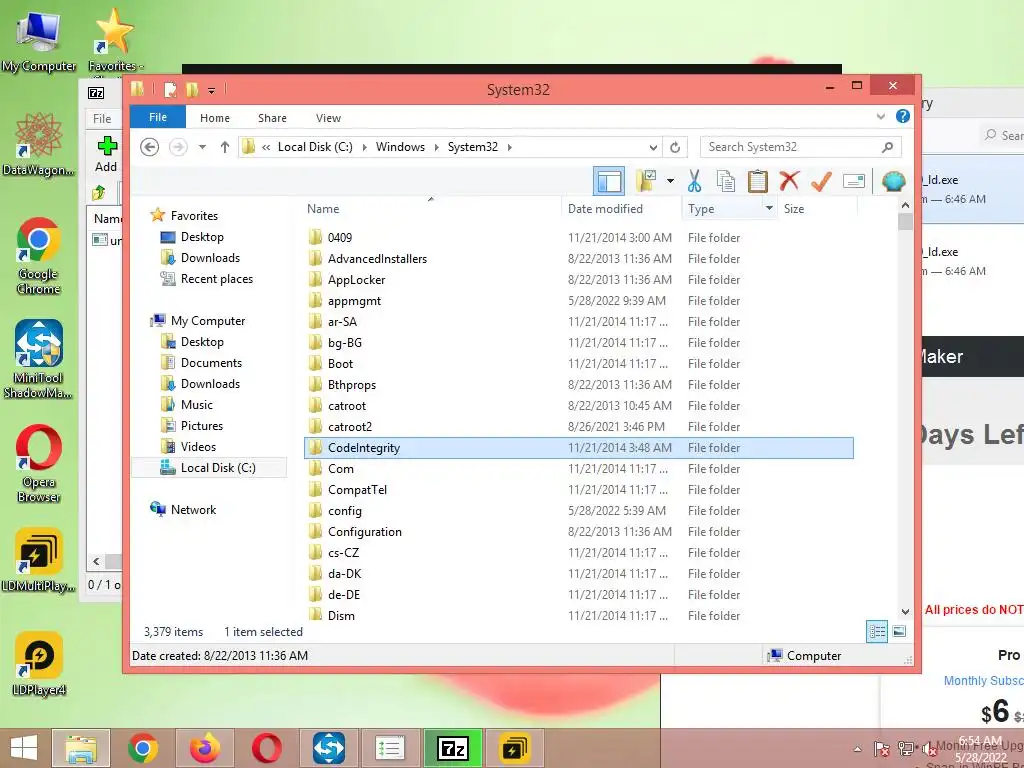1024x768 pixels.
Task: Click Local Disk (C:) in the breadcrumb
Action: (x=315, y=147)
